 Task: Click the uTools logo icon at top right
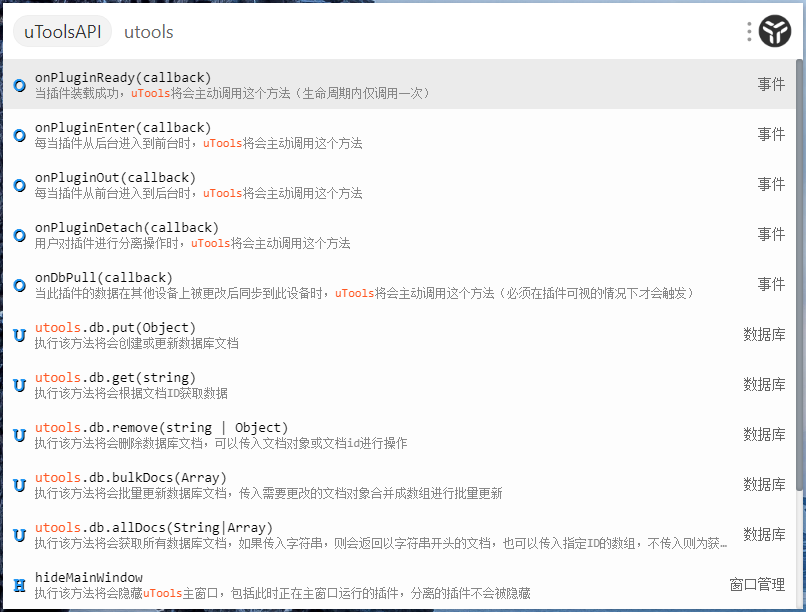(775, 31)
